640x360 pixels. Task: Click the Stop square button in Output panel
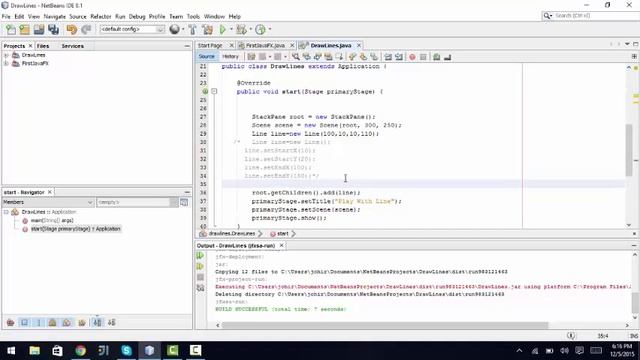tap(200, 277)
